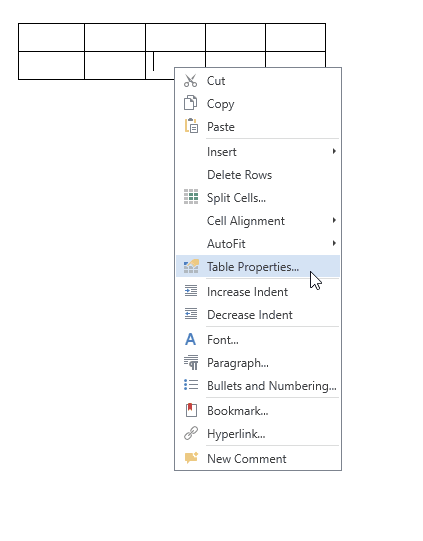Click the top-right table cell
The width and height of the screenshot is (423, 541).
(296, 38)
